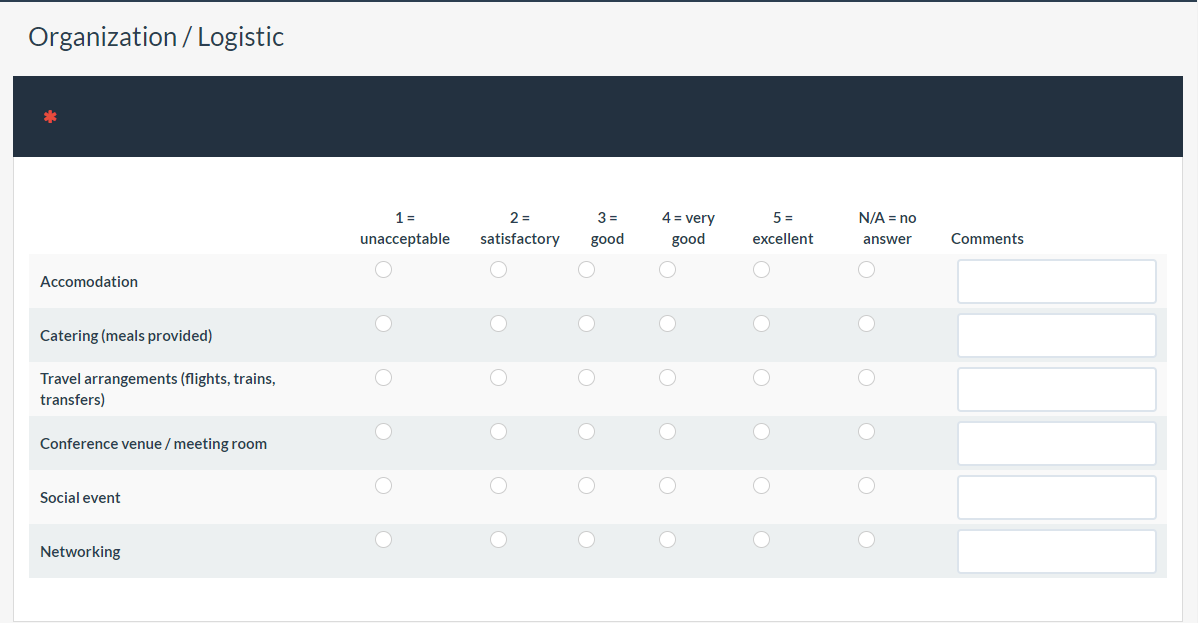Focus the Catering comments text box
This screenshot has height=623, width=1198.
pyautogui.click(x=1056, y=336)
